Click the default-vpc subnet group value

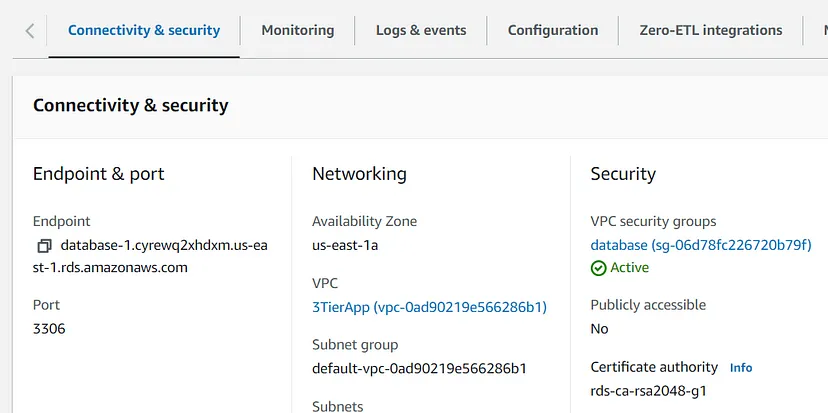click(419, 368)
